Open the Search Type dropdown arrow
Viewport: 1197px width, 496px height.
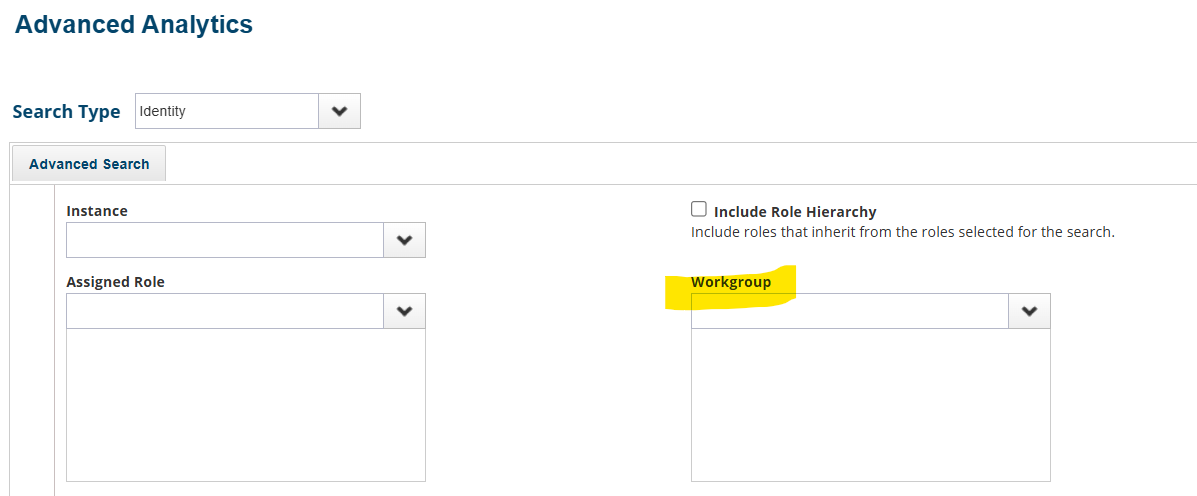click(339, 112)
